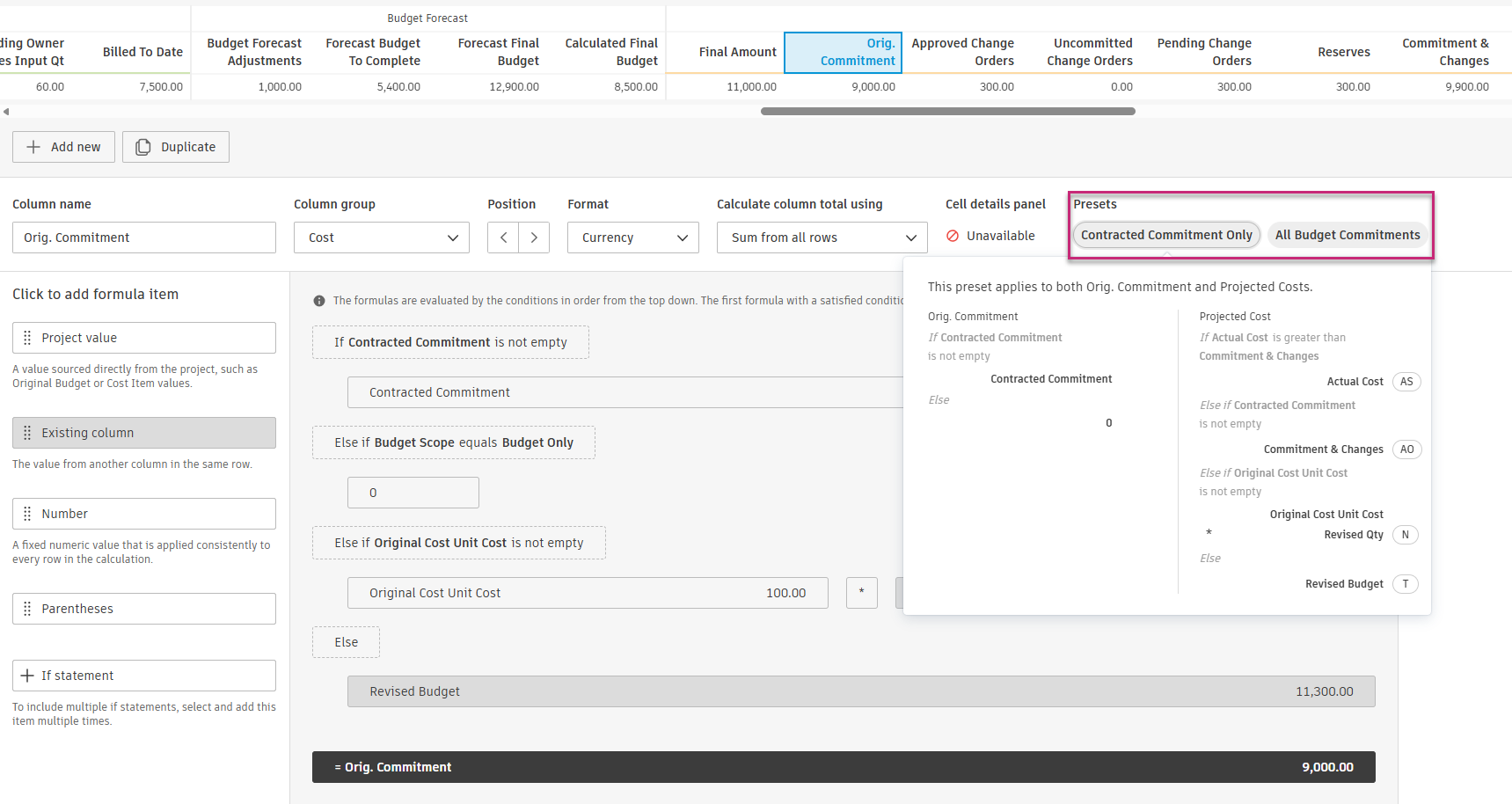Click the scroll-left arrow

click(x=6, y=112)
